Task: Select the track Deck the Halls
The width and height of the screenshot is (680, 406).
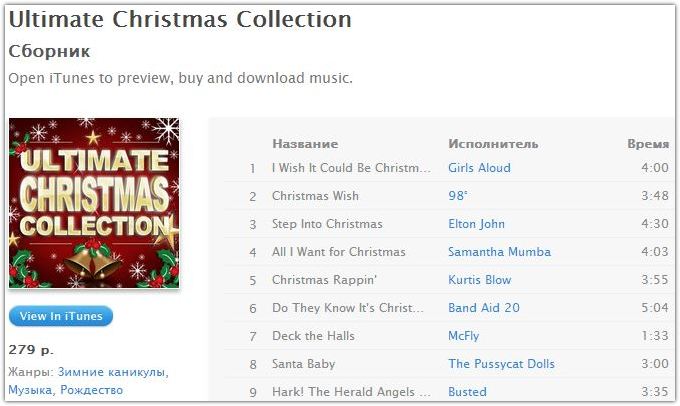Action: (x=447, y=336)
